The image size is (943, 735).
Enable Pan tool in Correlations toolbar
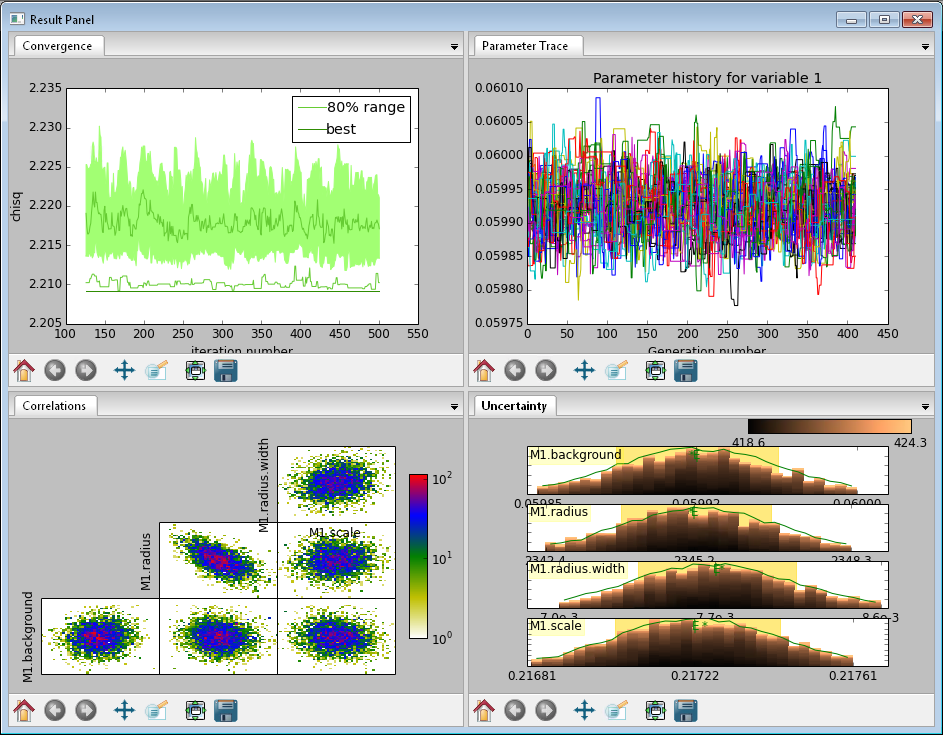pos(124,710)
